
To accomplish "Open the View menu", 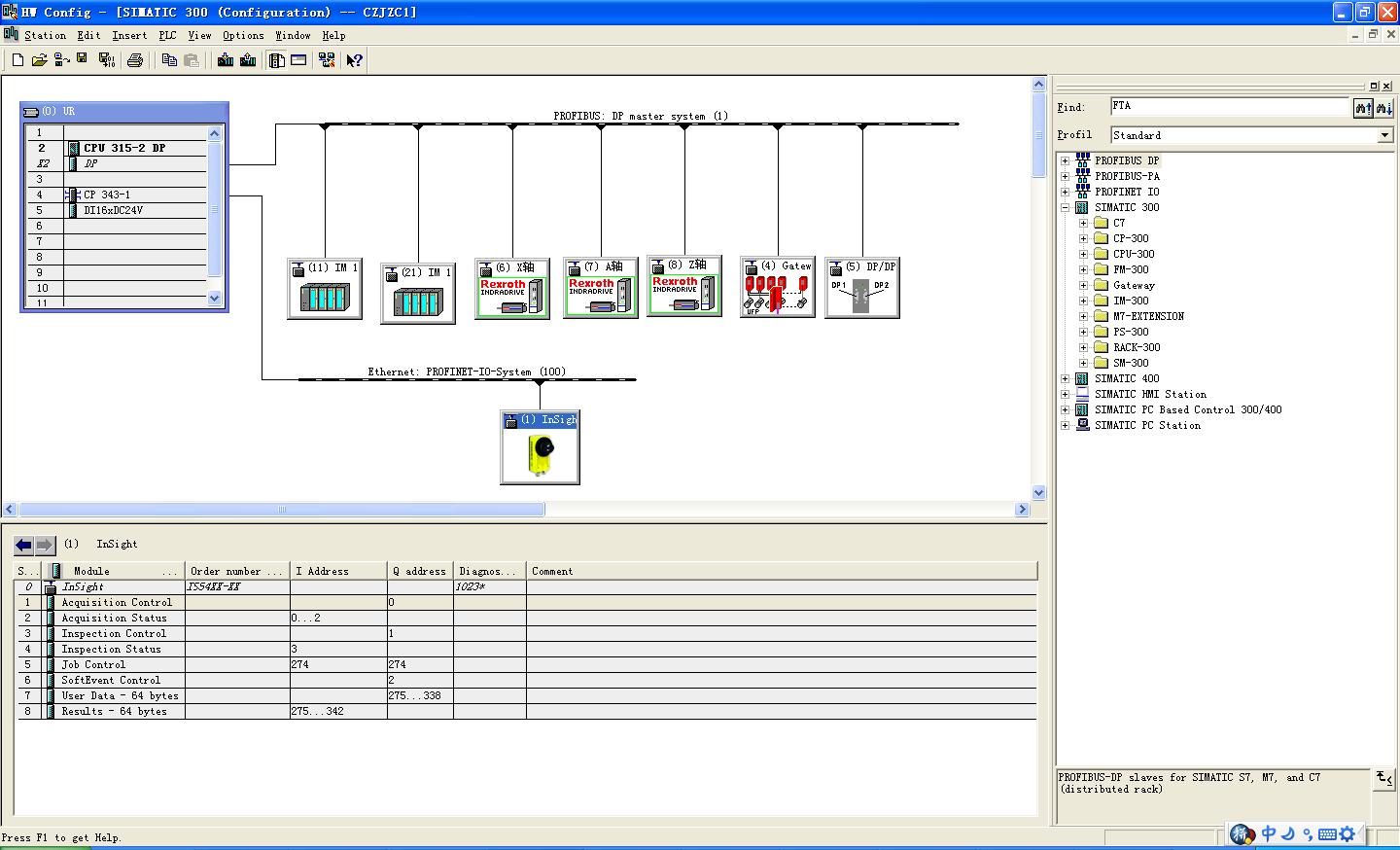I will (199, 35).
